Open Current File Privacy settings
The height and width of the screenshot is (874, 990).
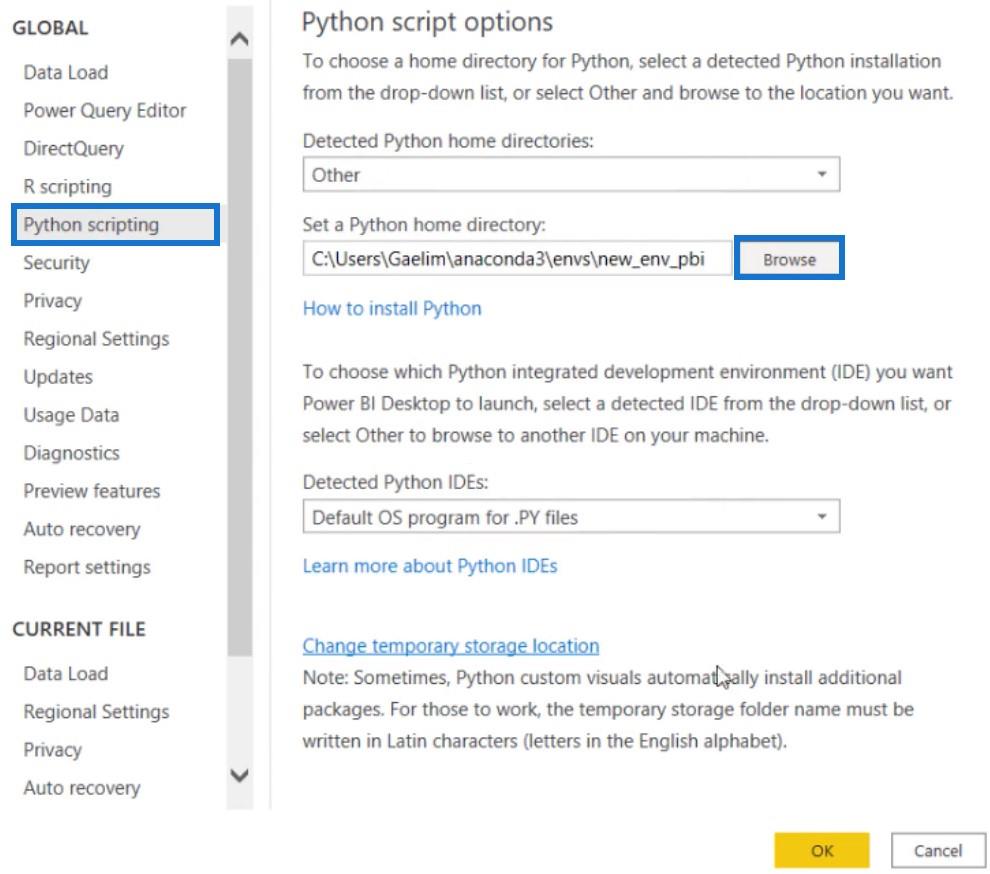click(x=52, y=750)
